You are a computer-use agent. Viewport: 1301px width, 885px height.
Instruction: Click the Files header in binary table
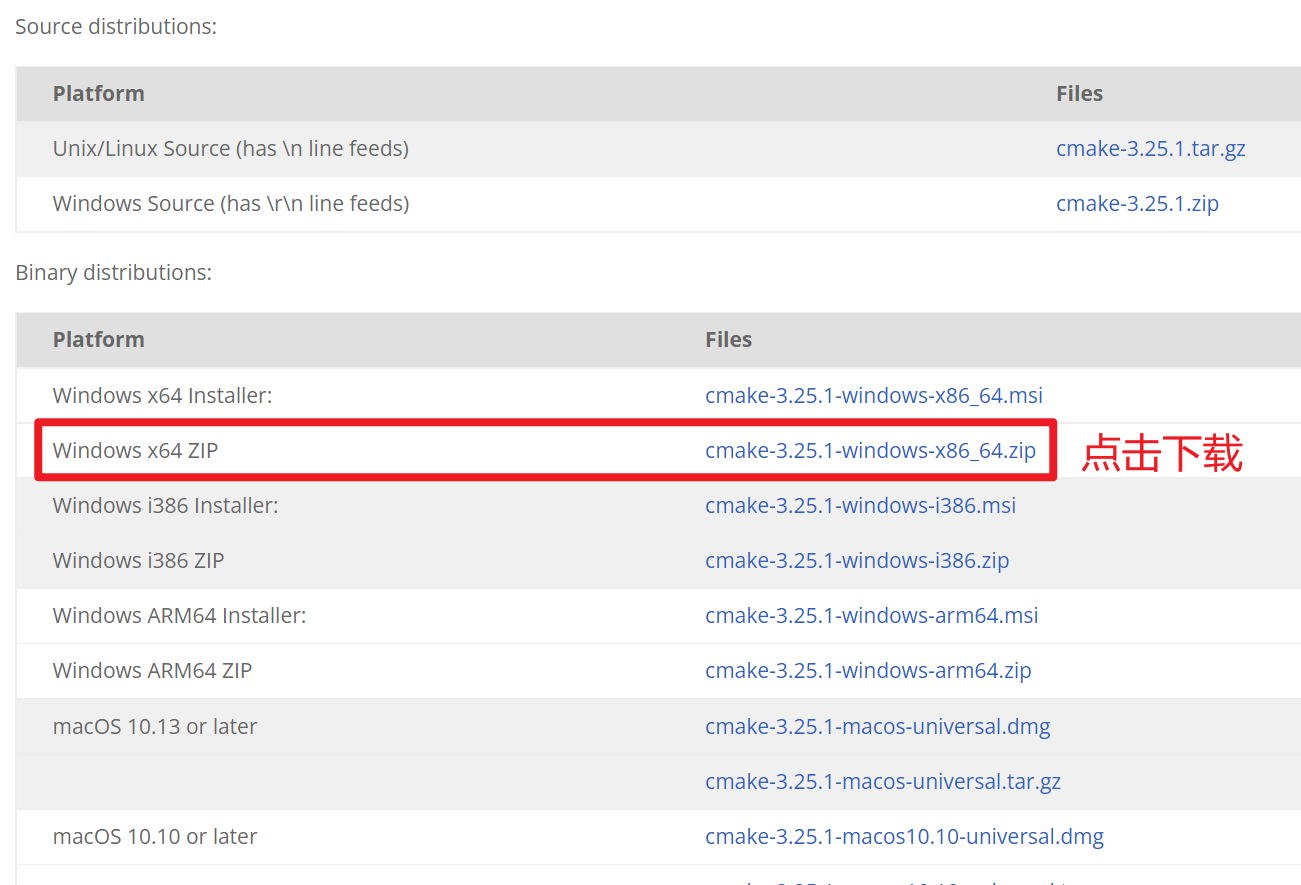729,340
